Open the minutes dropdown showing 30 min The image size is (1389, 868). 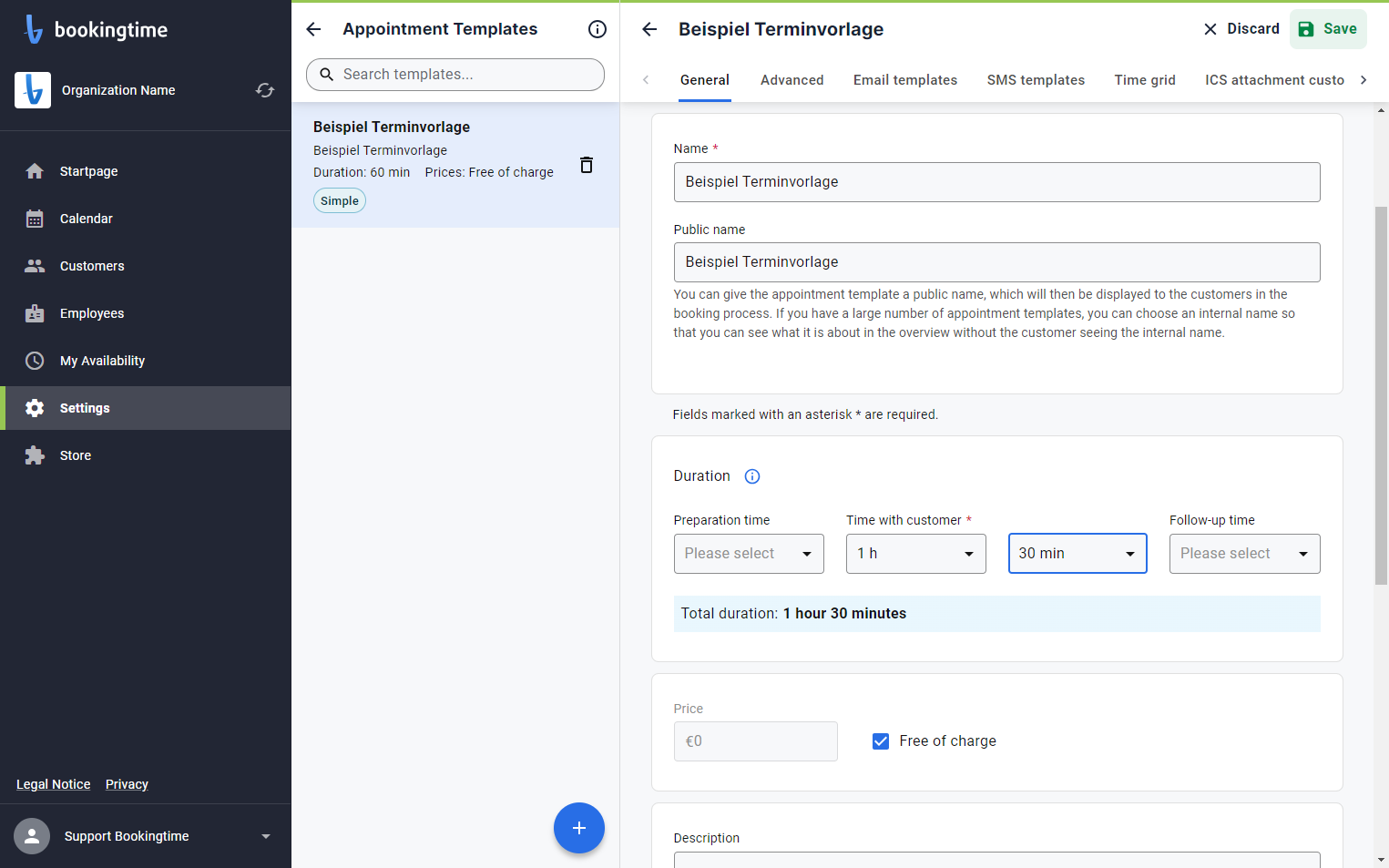click(1077, 554)
